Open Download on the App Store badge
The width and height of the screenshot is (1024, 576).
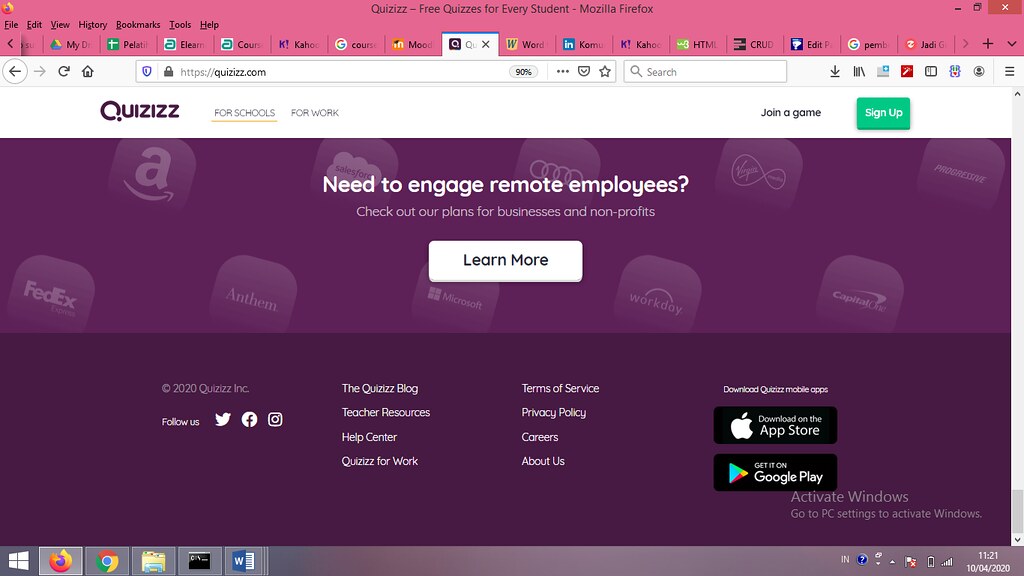click(x=775, y=426)
